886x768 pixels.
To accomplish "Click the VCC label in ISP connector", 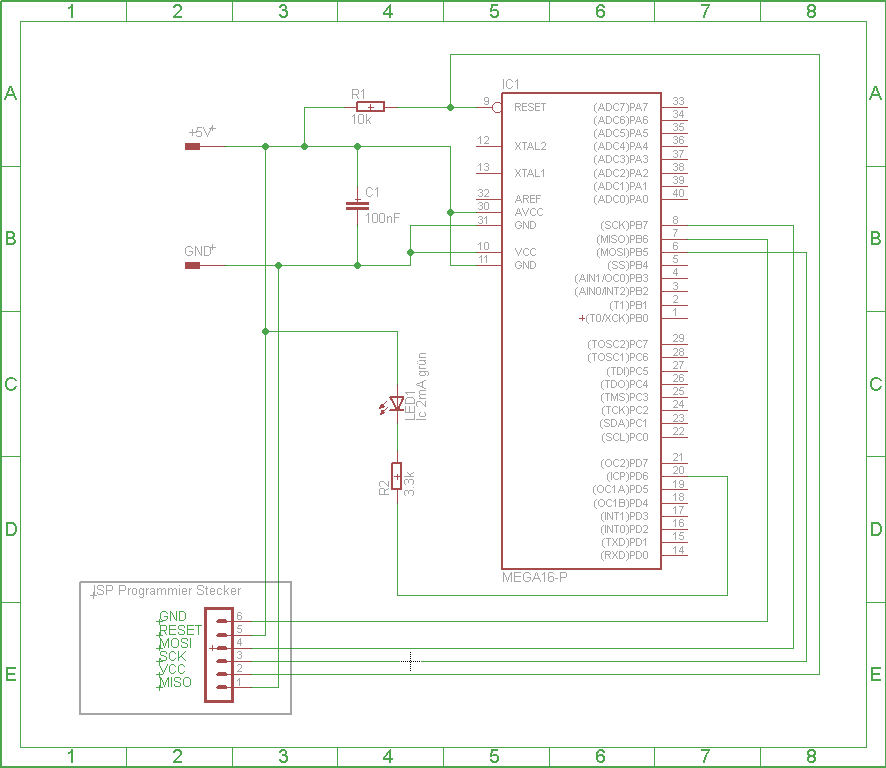I will click(172, 669).
